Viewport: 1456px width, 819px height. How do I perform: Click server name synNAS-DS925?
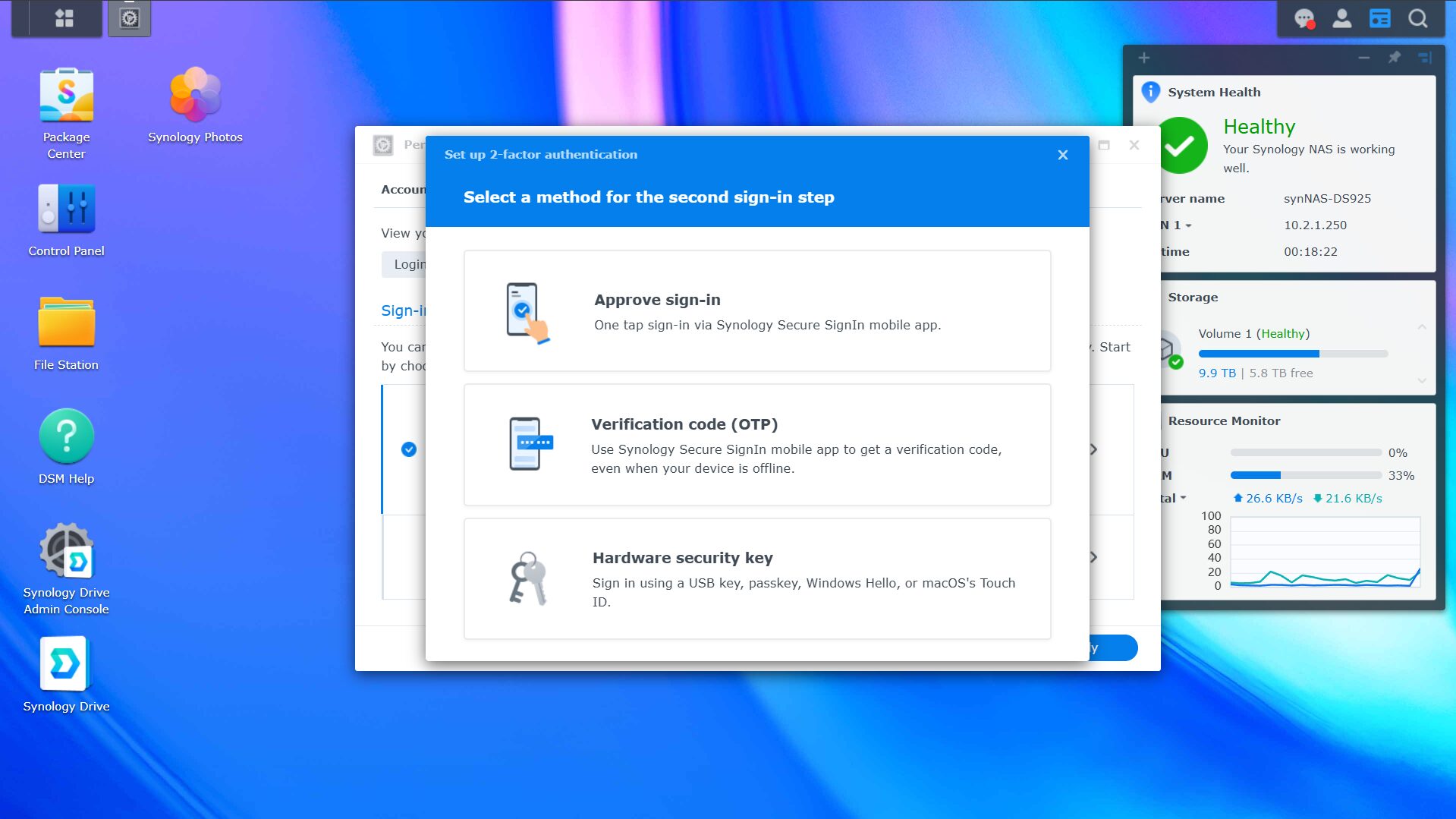tap(1327, 199)
